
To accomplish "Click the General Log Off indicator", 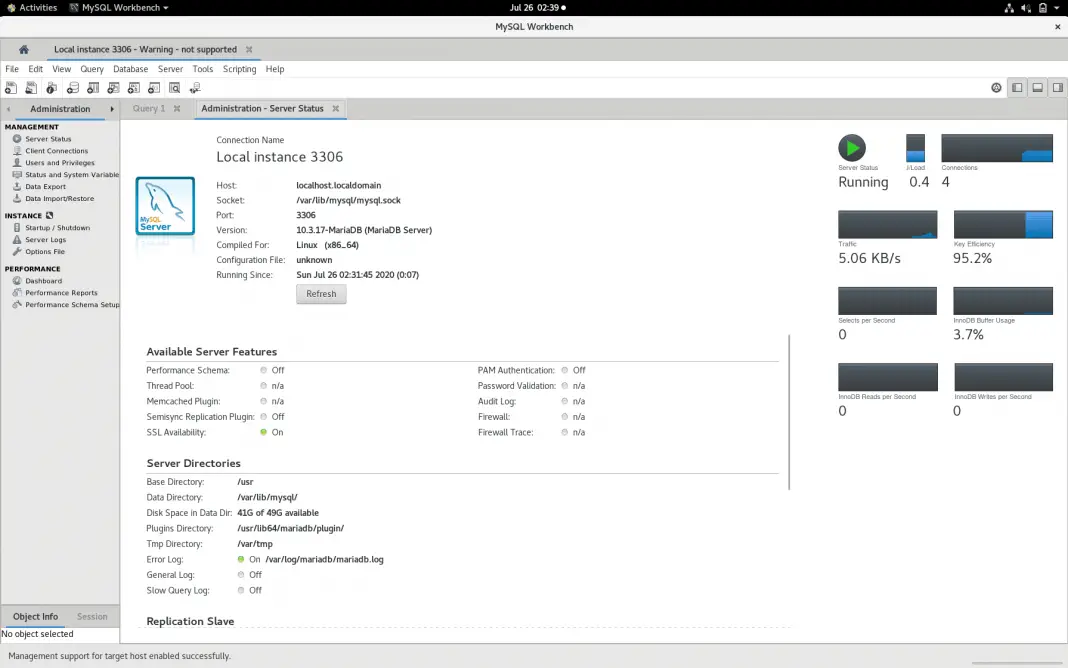I will coord(240,574).
